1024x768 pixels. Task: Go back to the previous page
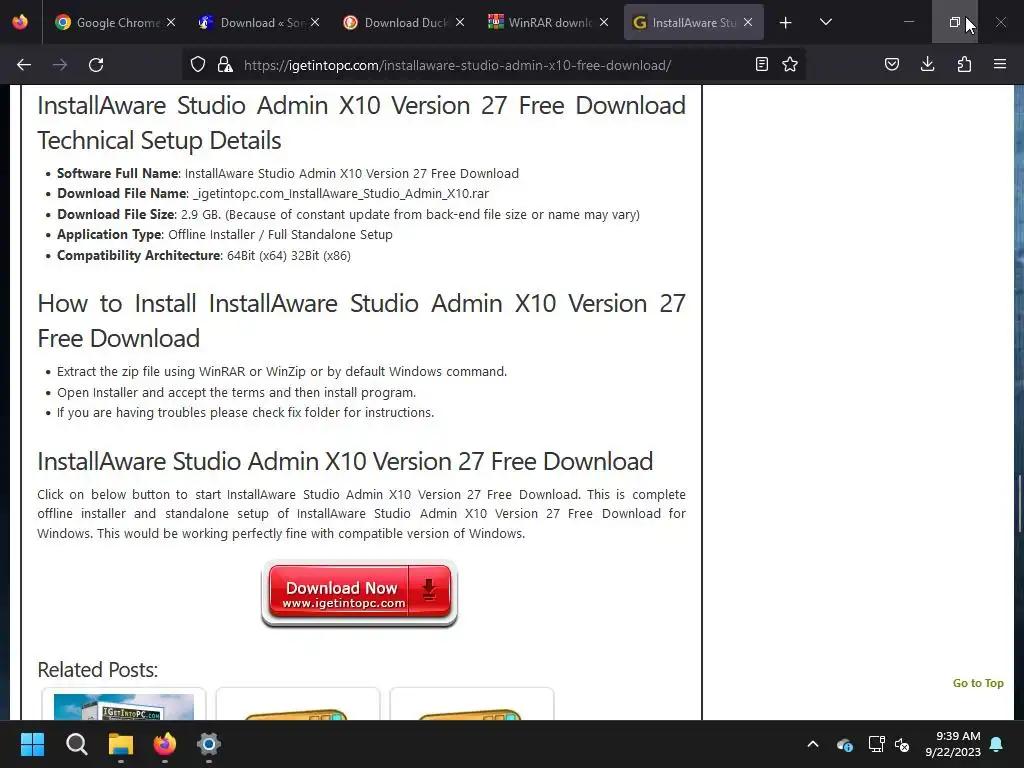24,65
